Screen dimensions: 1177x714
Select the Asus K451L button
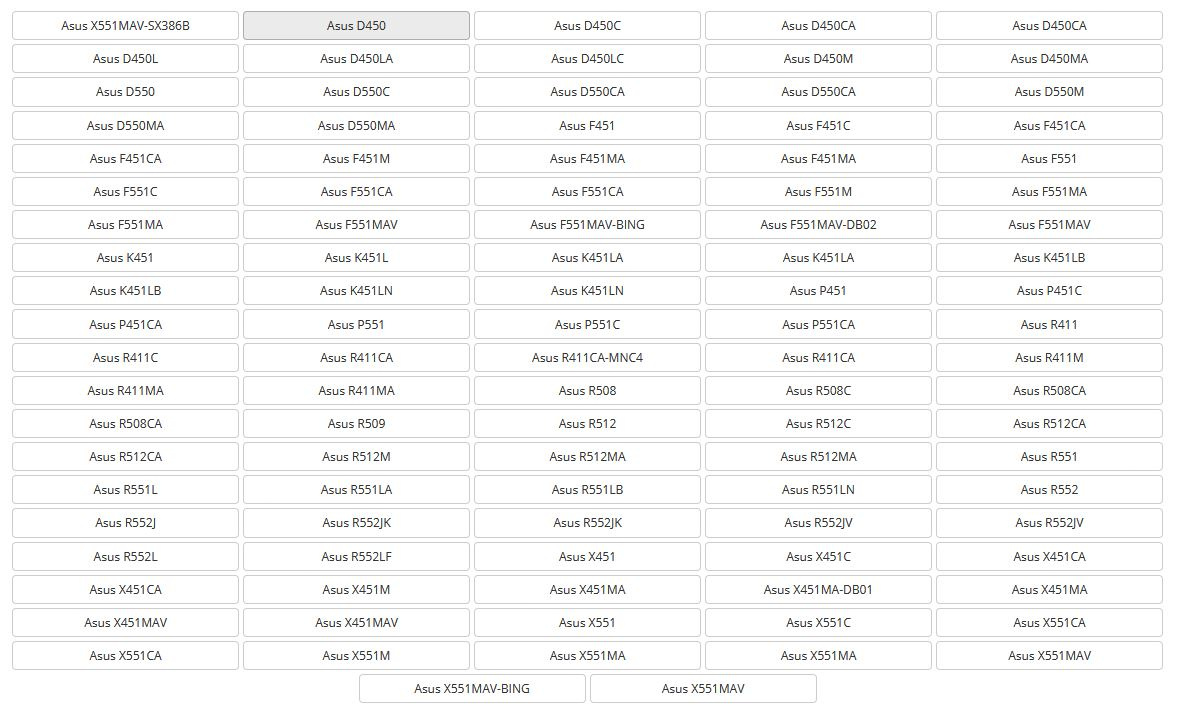click(x=356, y=258)
